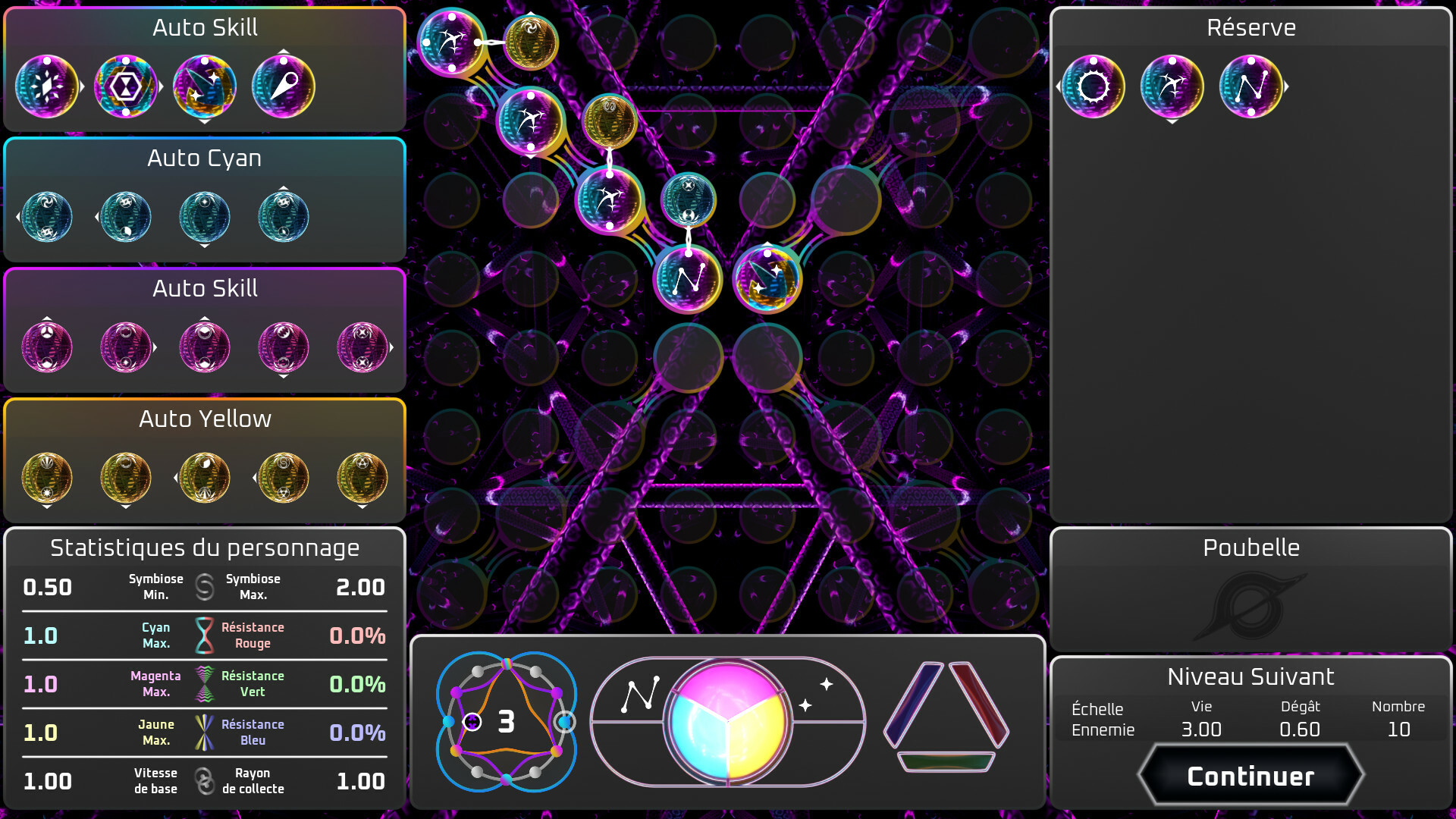Click the needle pin orb in Auto Skill
This screenshot has height=819, width=1456.
point(283,86)
